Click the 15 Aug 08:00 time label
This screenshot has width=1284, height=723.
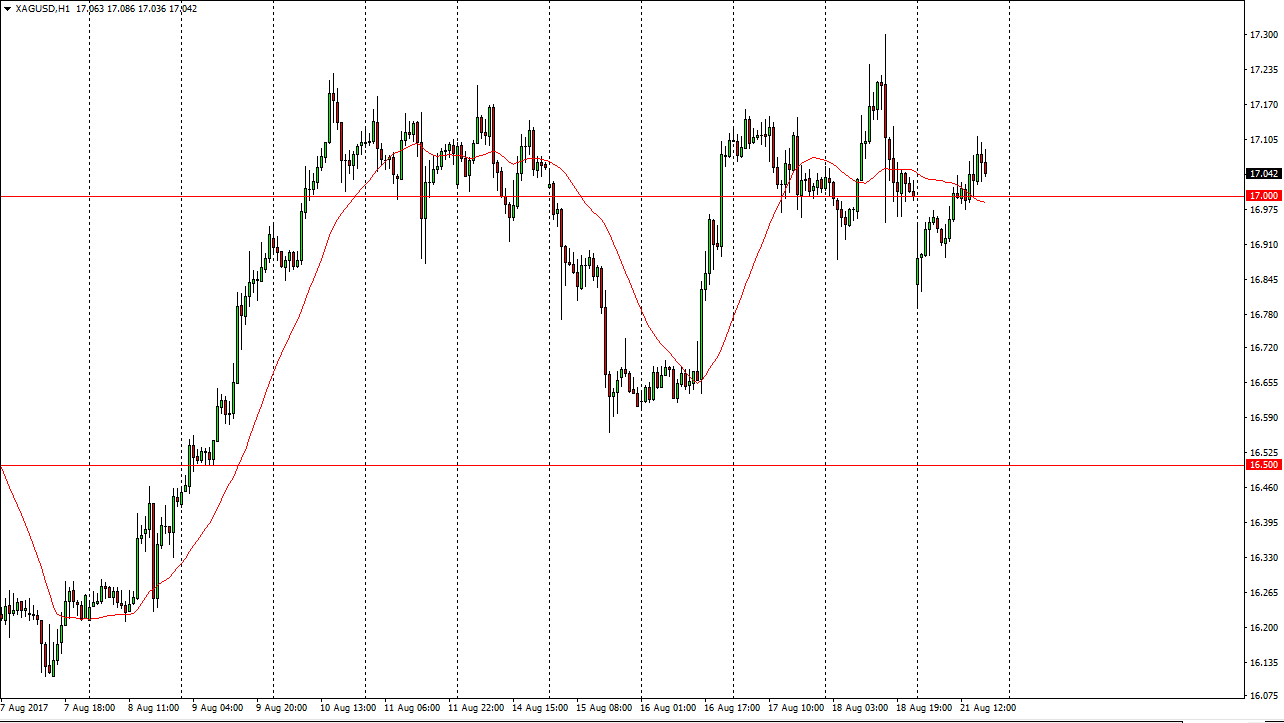[x=605, y=707]
